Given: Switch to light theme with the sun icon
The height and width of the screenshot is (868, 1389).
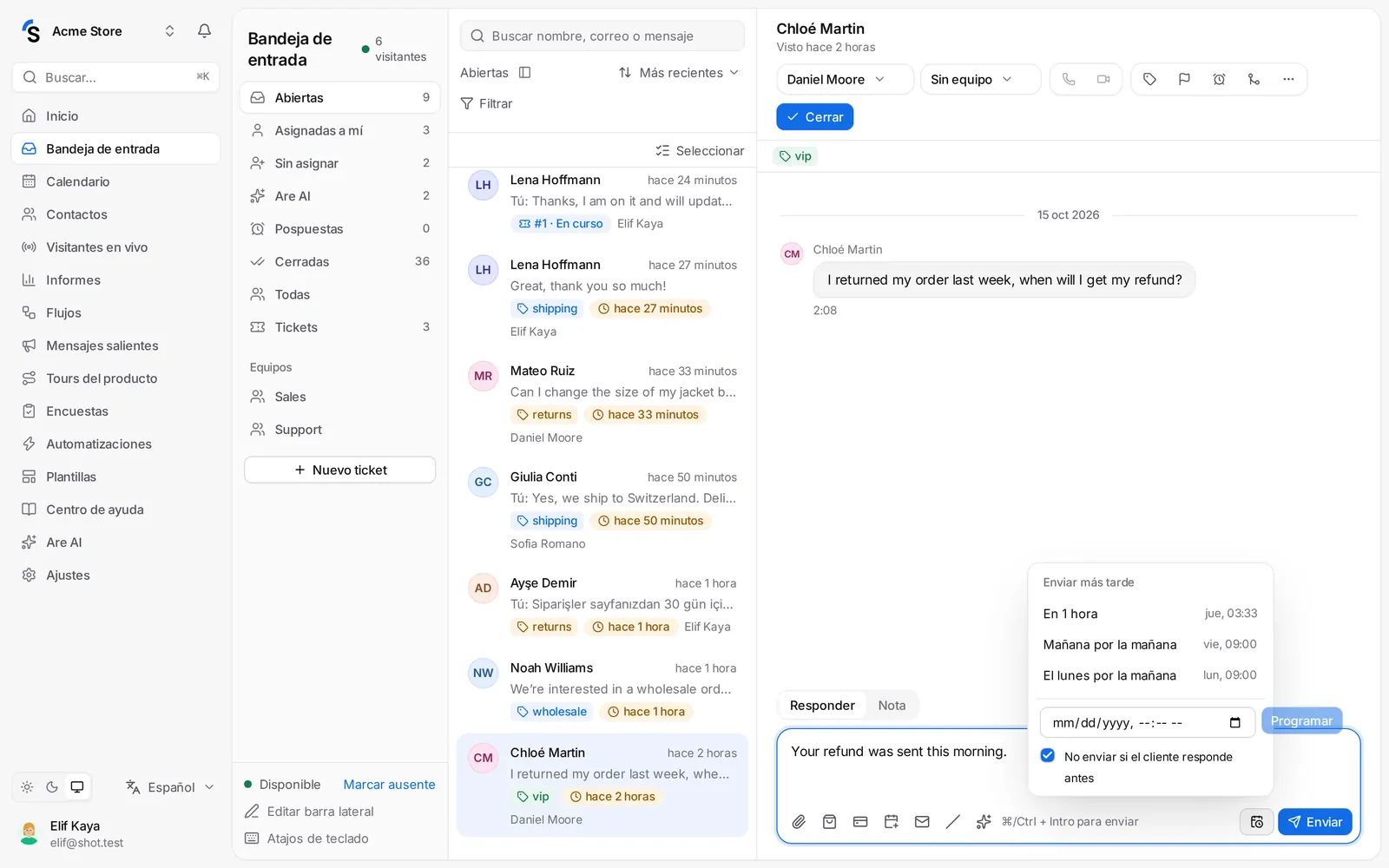Looking at the screenshot, I should 27,787.
